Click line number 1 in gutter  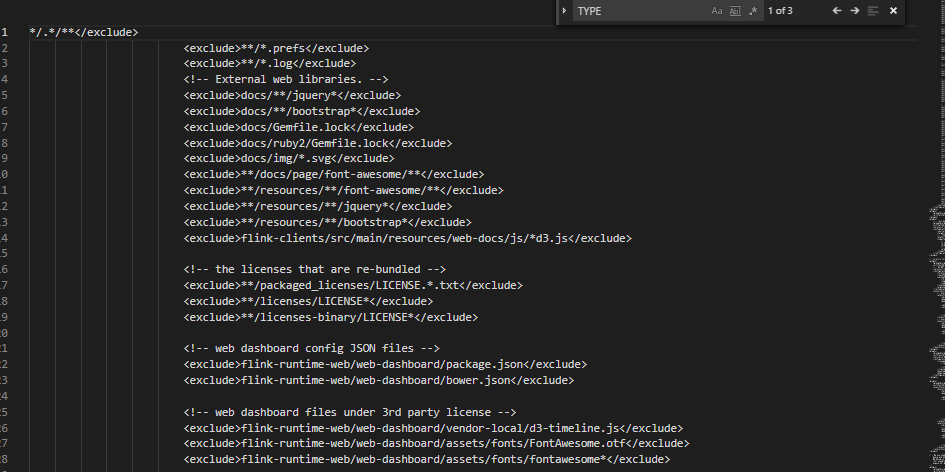tap(4, 33)
